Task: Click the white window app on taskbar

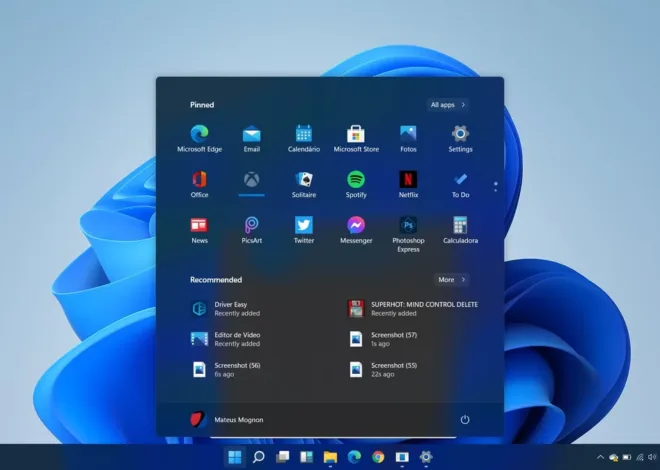Action: pyautogui.click(x=402, y=457)
